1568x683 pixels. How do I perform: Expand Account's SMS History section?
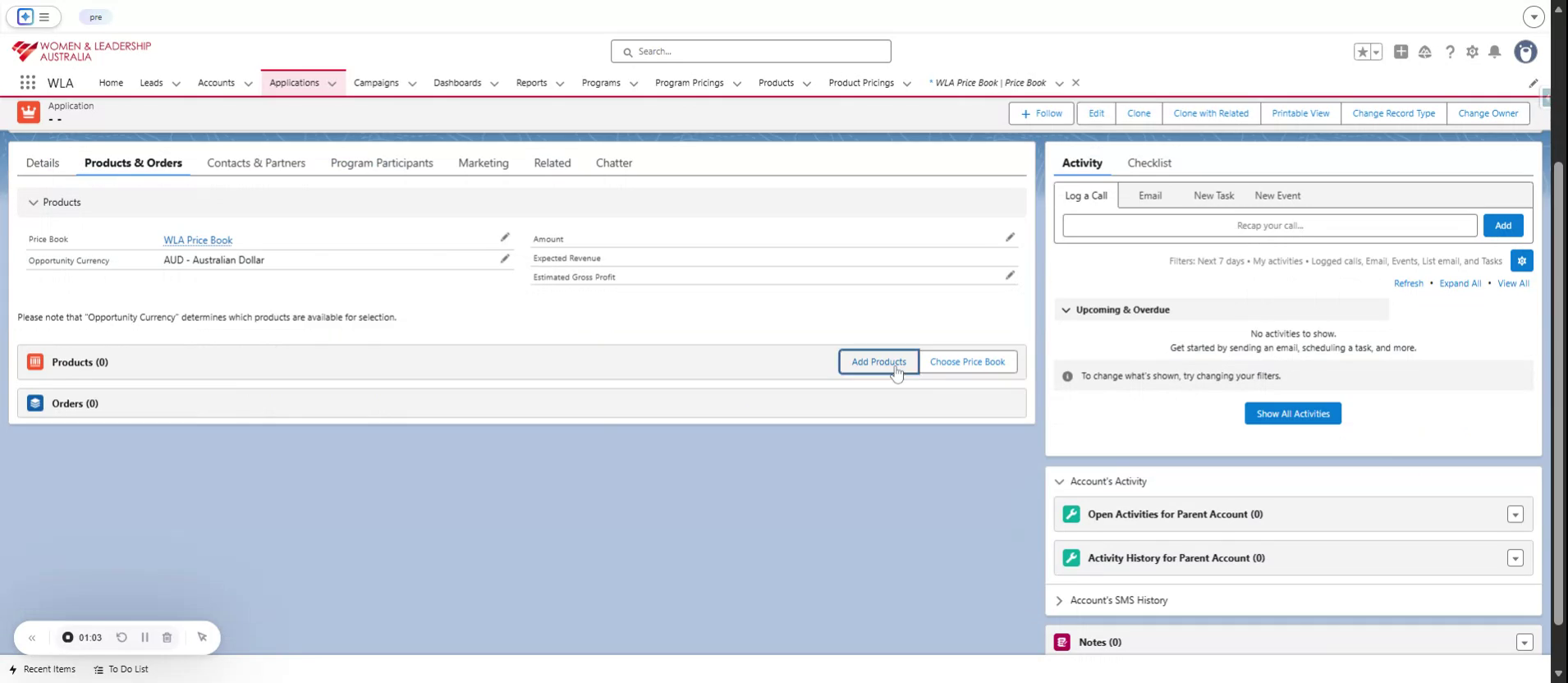[x=1059, y=601]
